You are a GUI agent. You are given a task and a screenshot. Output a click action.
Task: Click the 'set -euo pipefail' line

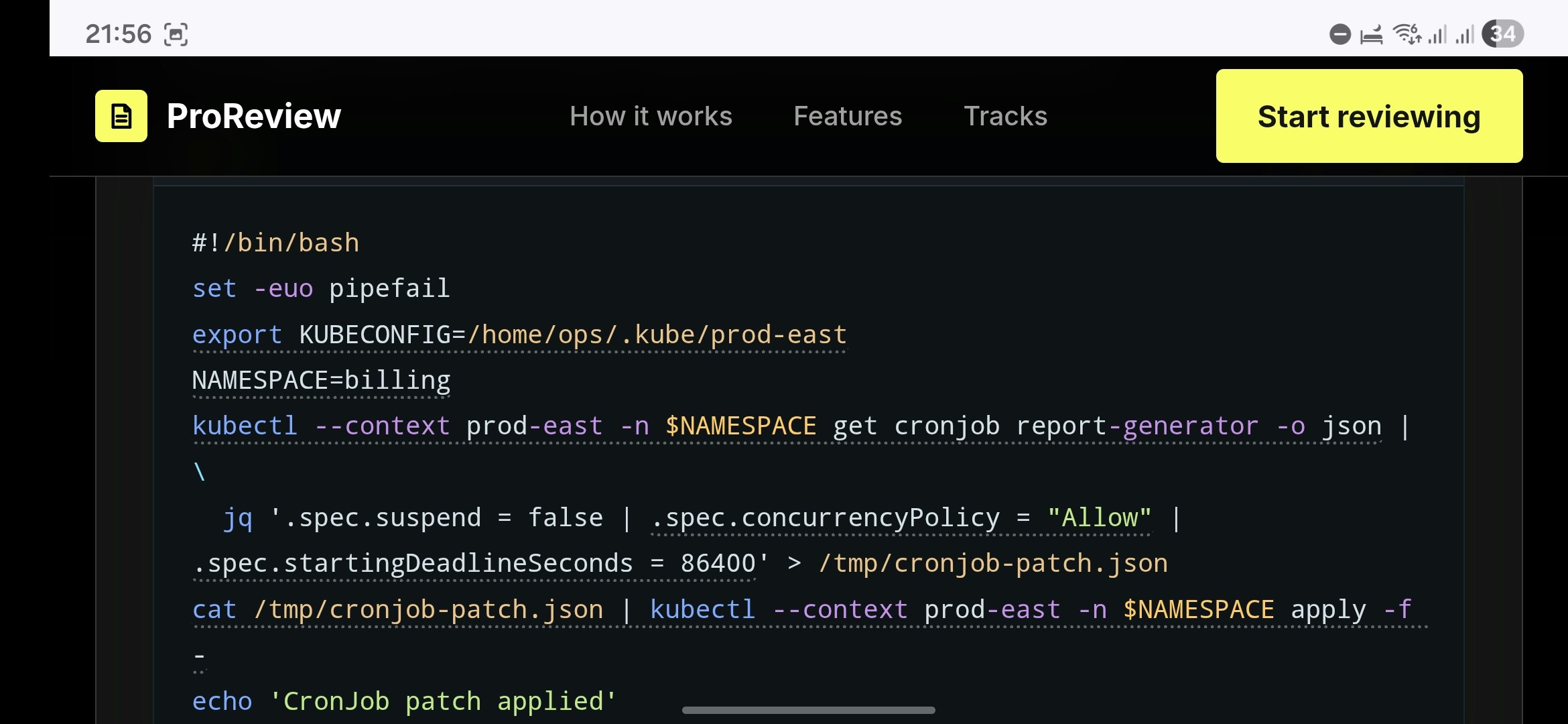(321, 288)
